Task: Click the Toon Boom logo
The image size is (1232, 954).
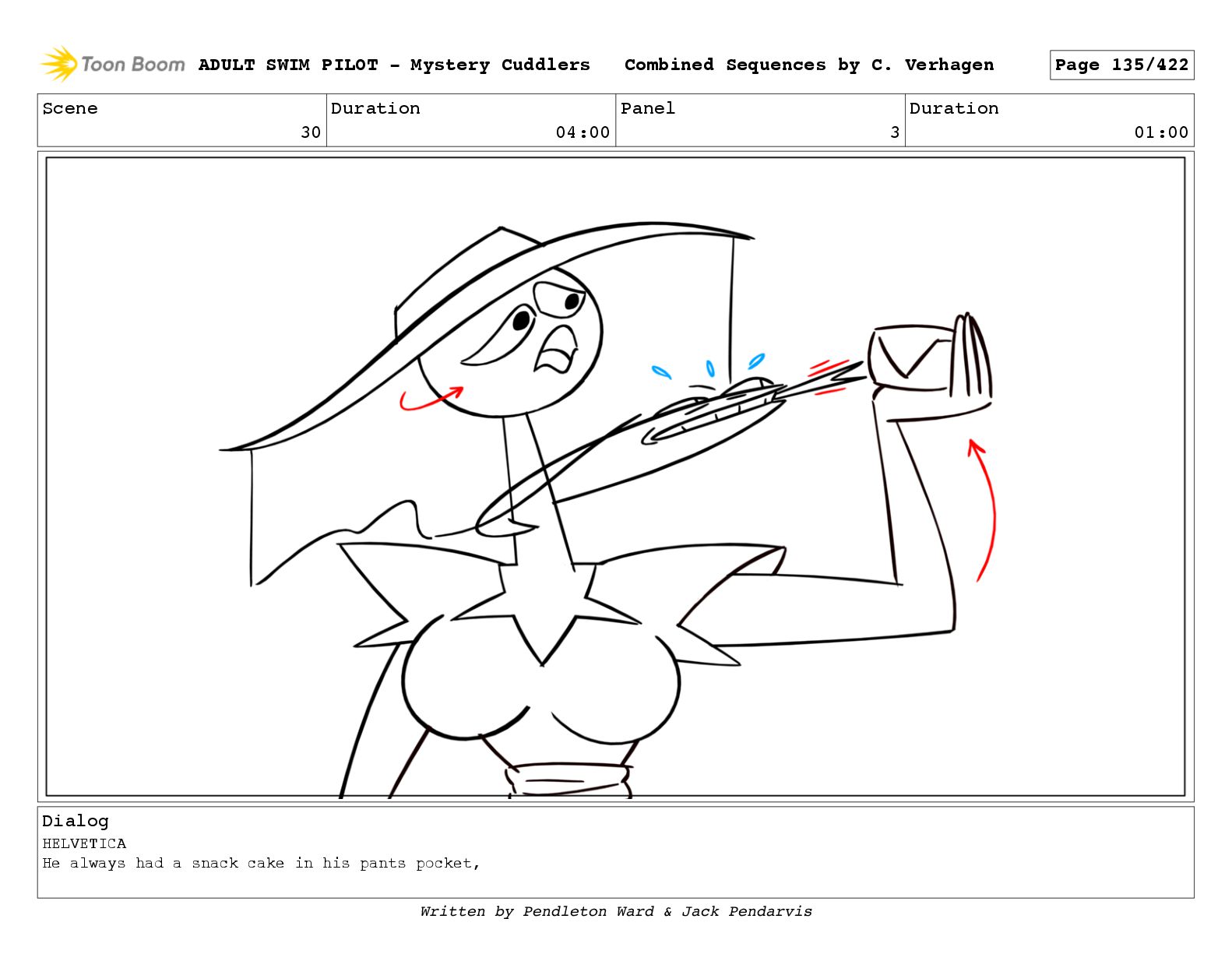Action: click(113, 64)
